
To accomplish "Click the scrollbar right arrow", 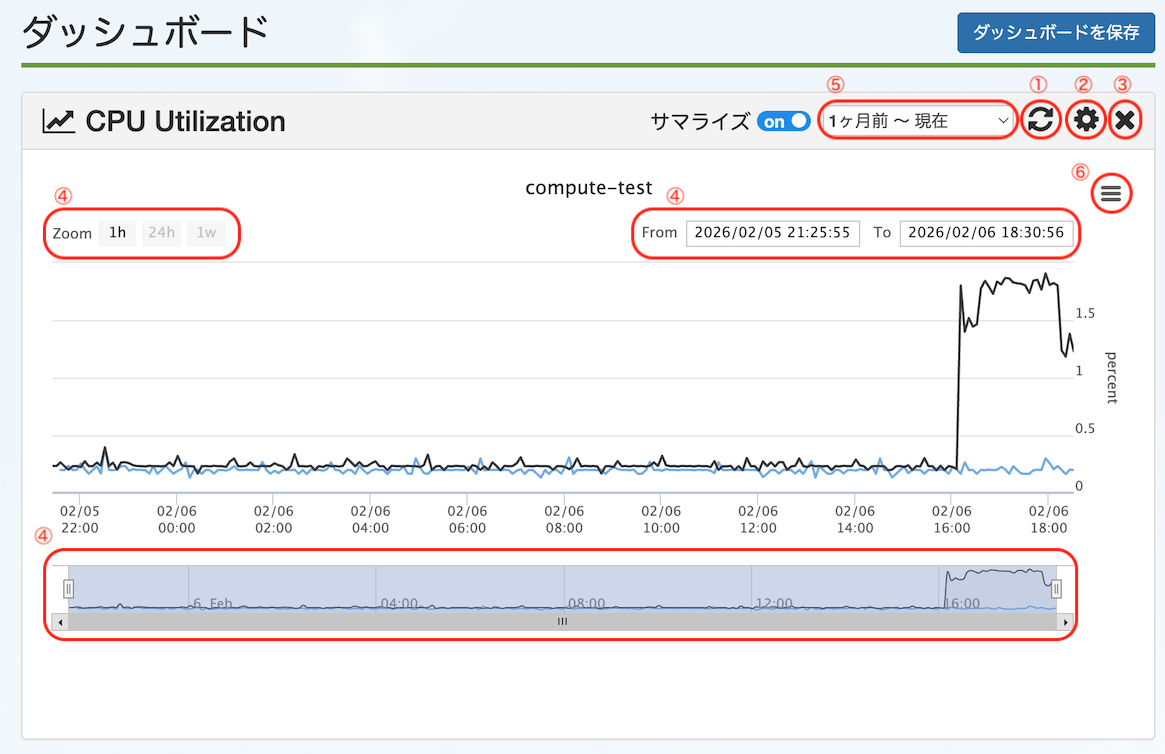I will [1065, 621].
